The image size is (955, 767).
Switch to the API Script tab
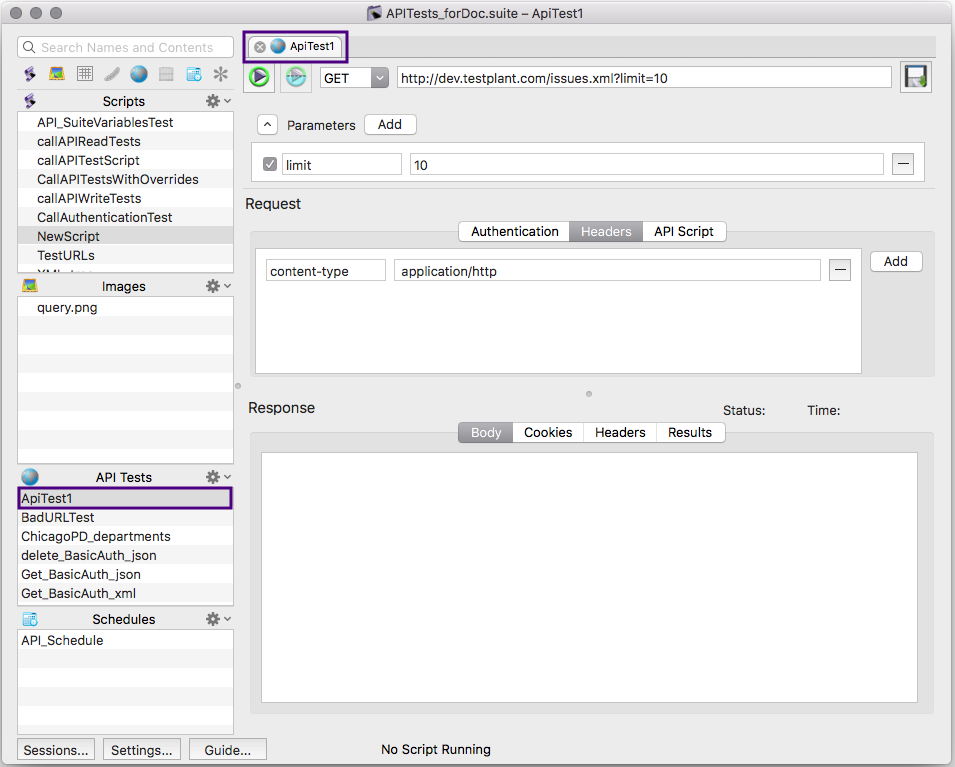pyautogui.click(x=684, y=232)
